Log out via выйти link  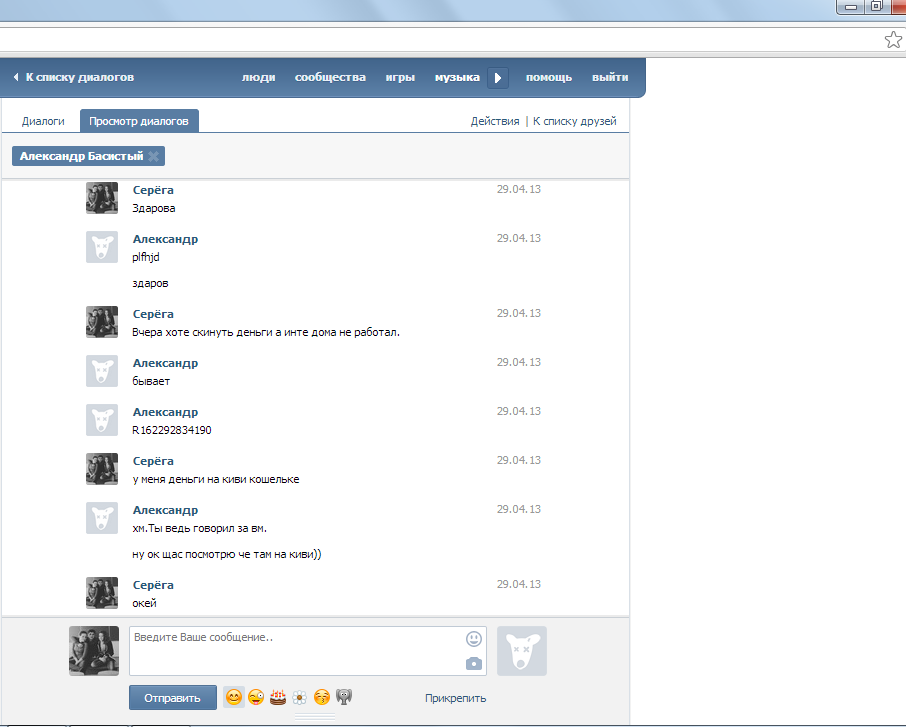[x=610, y=77]
